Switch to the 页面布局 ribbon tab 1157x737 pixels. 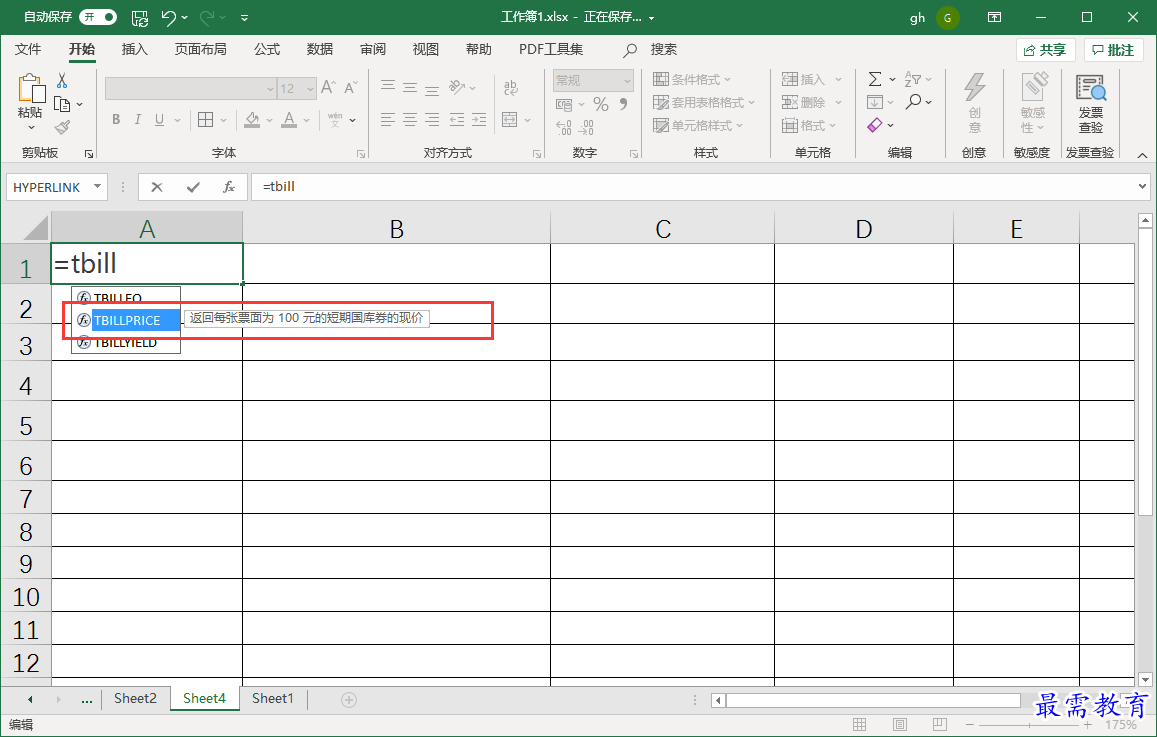[200, 49]
